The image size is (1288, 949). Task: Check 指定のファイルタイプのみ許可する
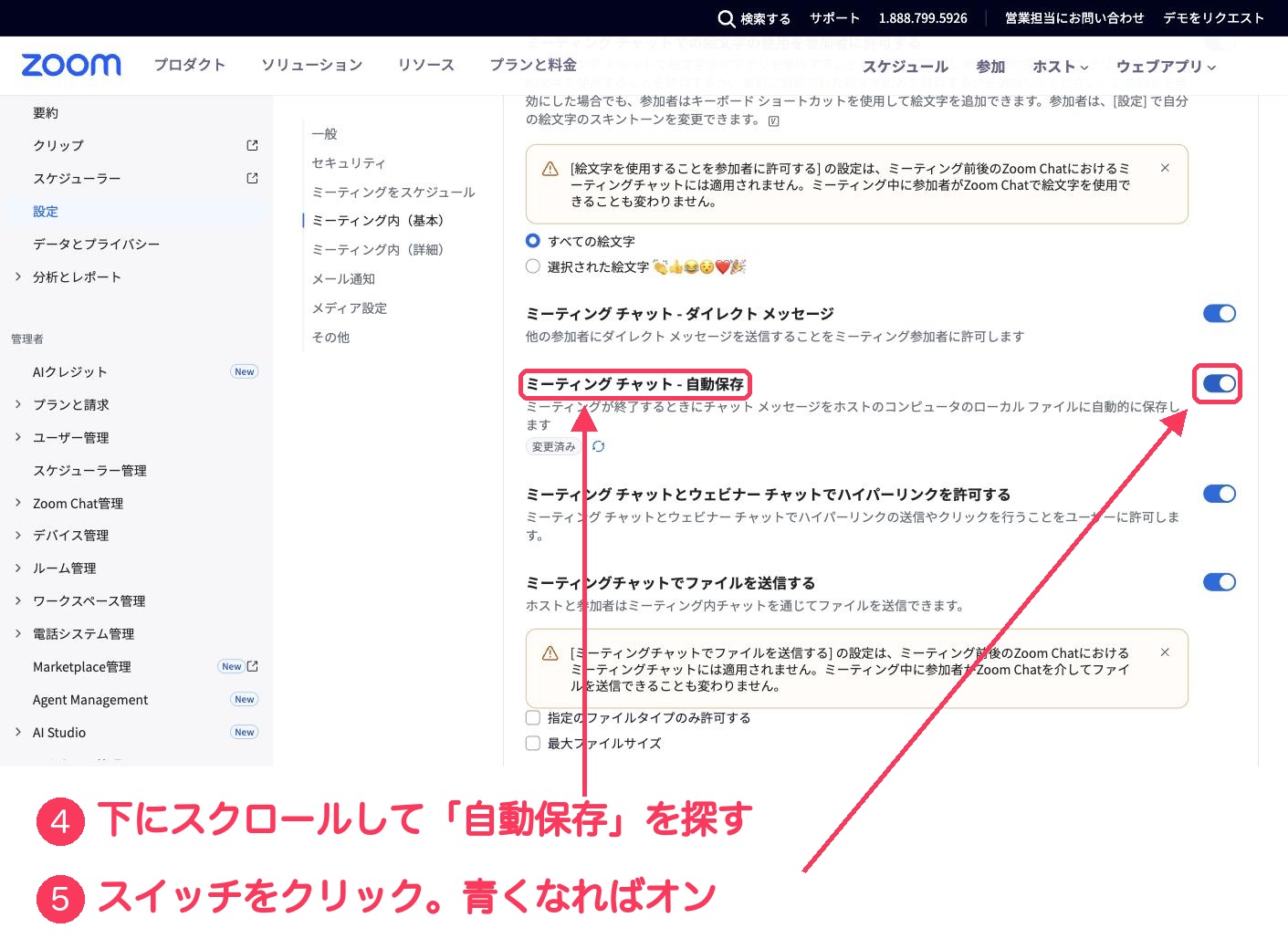[533, 717]
